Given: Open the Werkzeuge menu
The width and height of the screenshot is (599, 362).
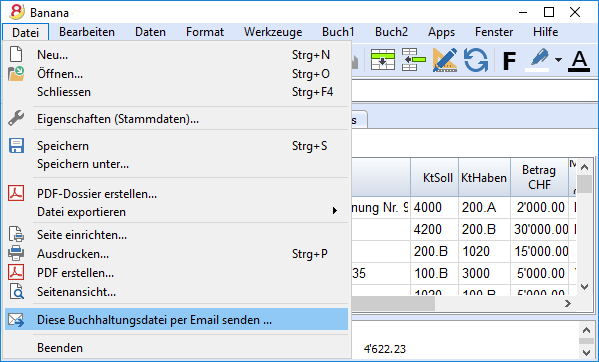Looking at the screenshot, I should [x=273, y=32].
